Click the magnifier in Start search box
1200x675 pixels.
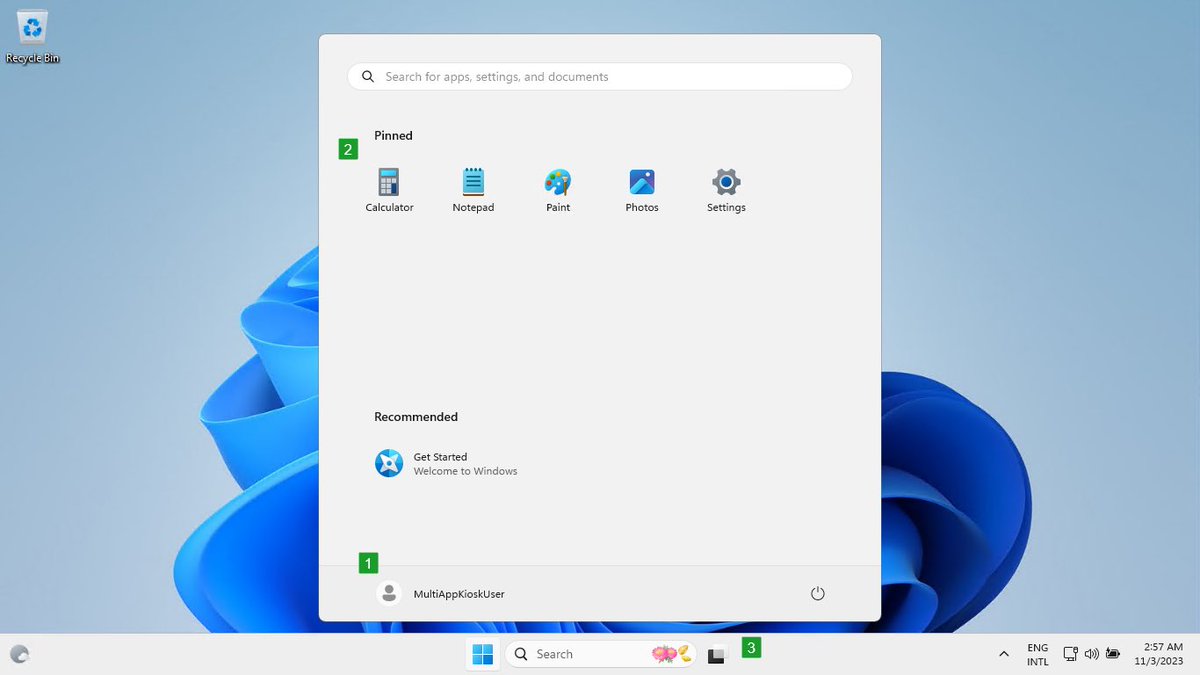[x=368, y=77]
